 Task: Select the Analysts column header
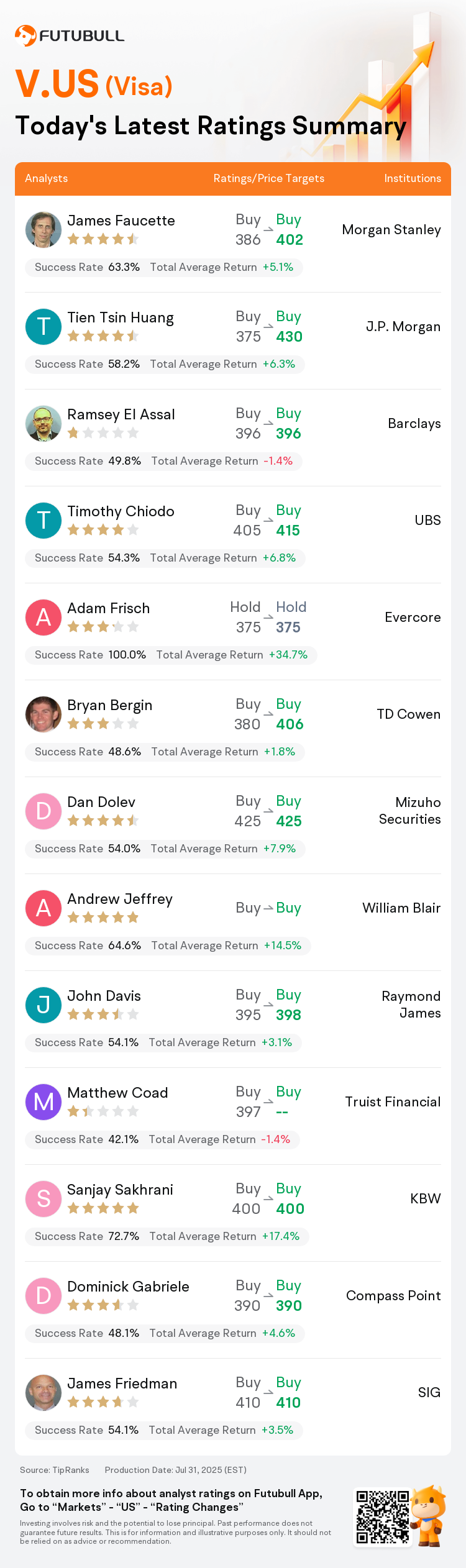pos(47,178)
